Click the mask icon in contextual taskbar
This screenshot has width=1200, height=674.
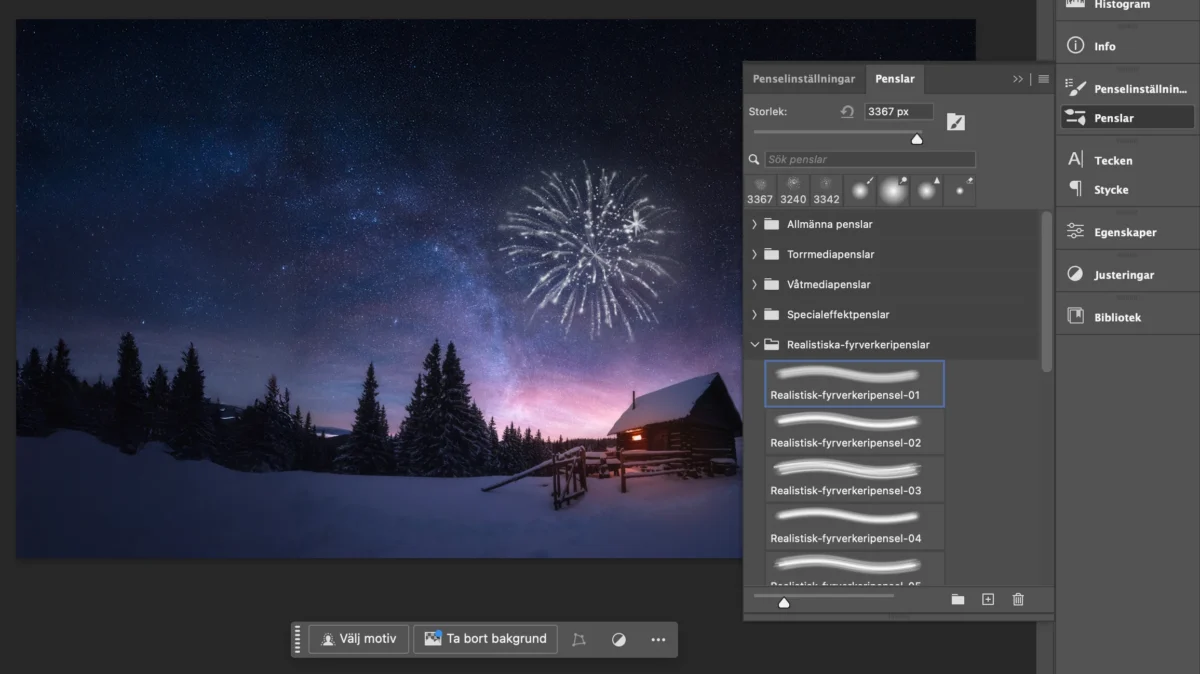[619, 639]
